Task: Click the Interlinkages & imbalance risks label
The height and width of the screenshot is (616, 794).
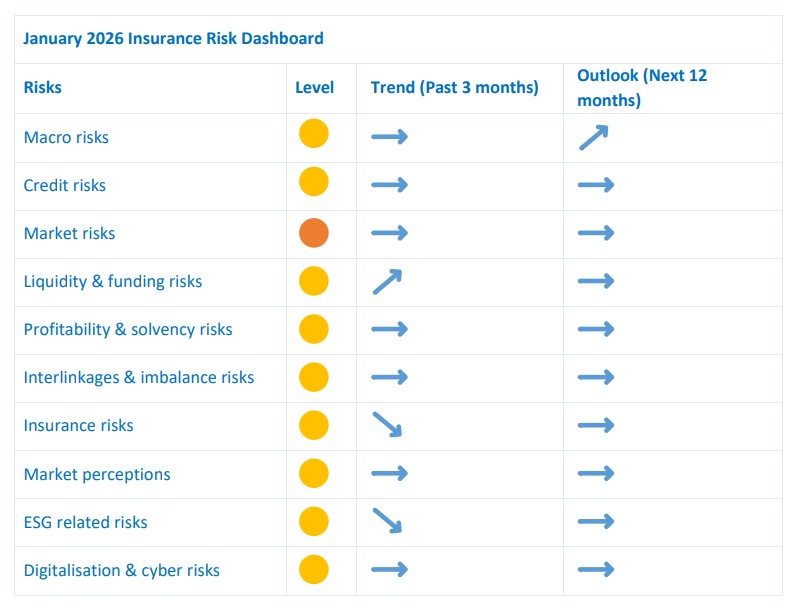Action: (x=139, y=377)
